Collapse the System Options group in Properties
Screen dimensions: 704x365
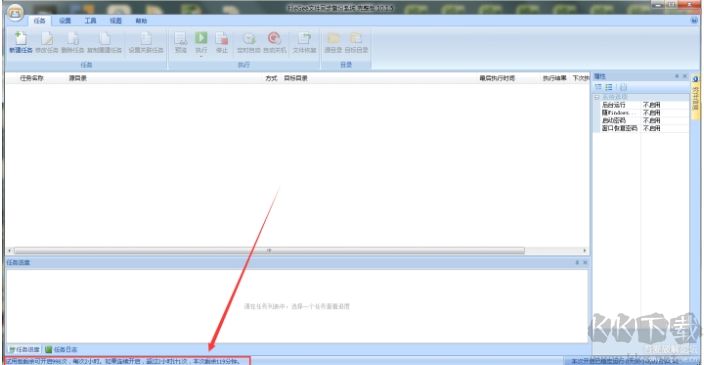pyautogui.click(x=597, y=97)
